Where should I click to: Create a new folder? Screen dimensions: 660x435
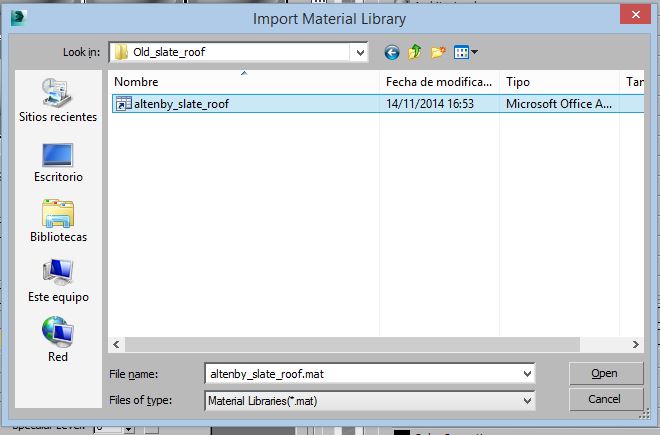[x=437, y=52]
